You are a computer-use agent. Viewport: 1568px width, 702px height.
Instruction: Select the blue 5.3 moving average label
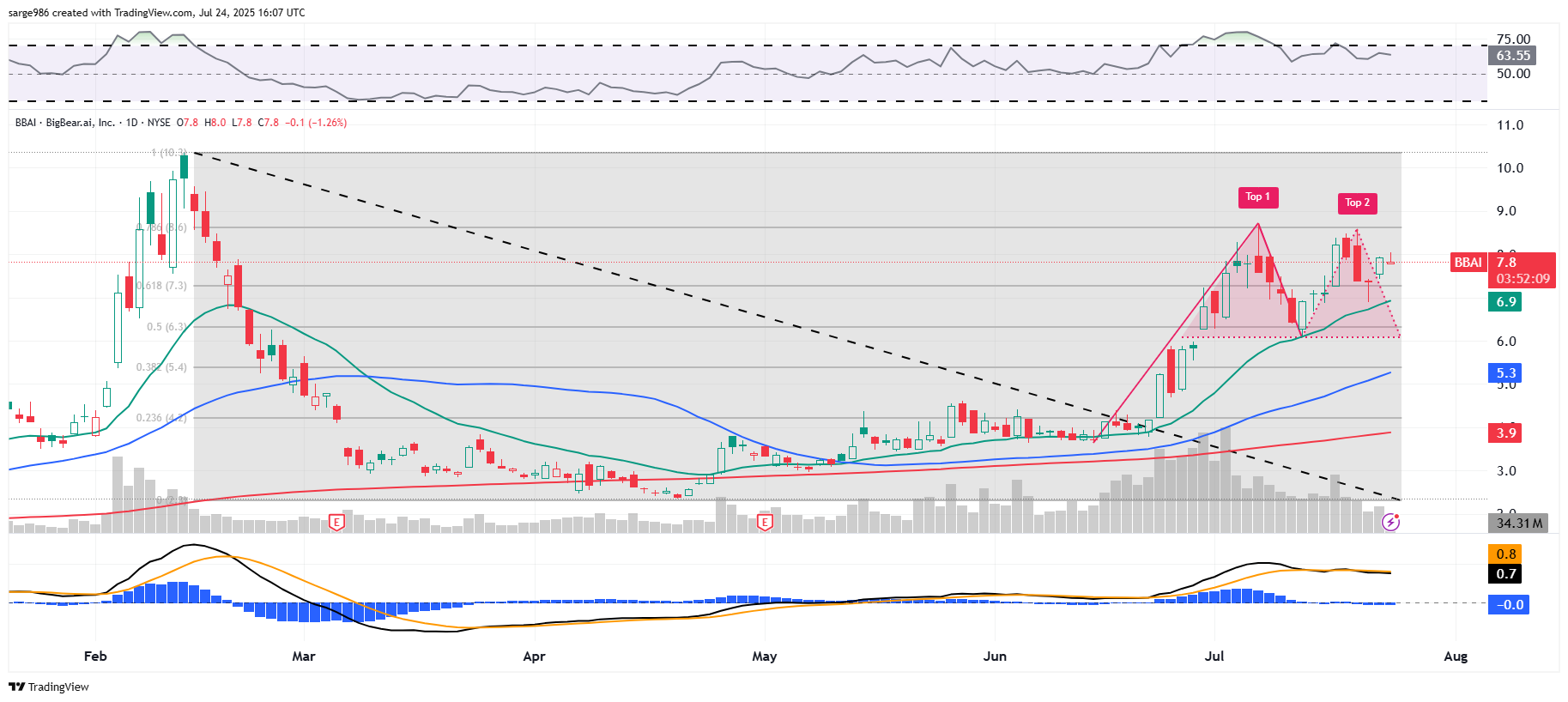1506,373
